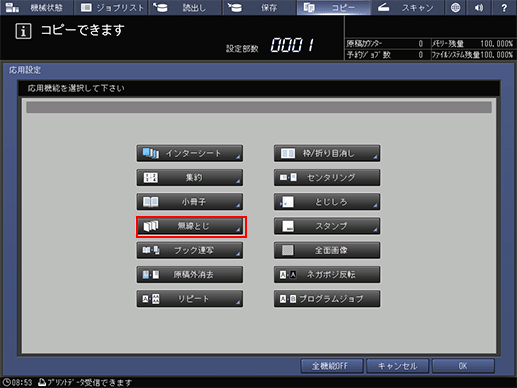This screenshot has width=517, height=388.
Task: Select the とじしろ margin function
Action: (x=327, y=202)
